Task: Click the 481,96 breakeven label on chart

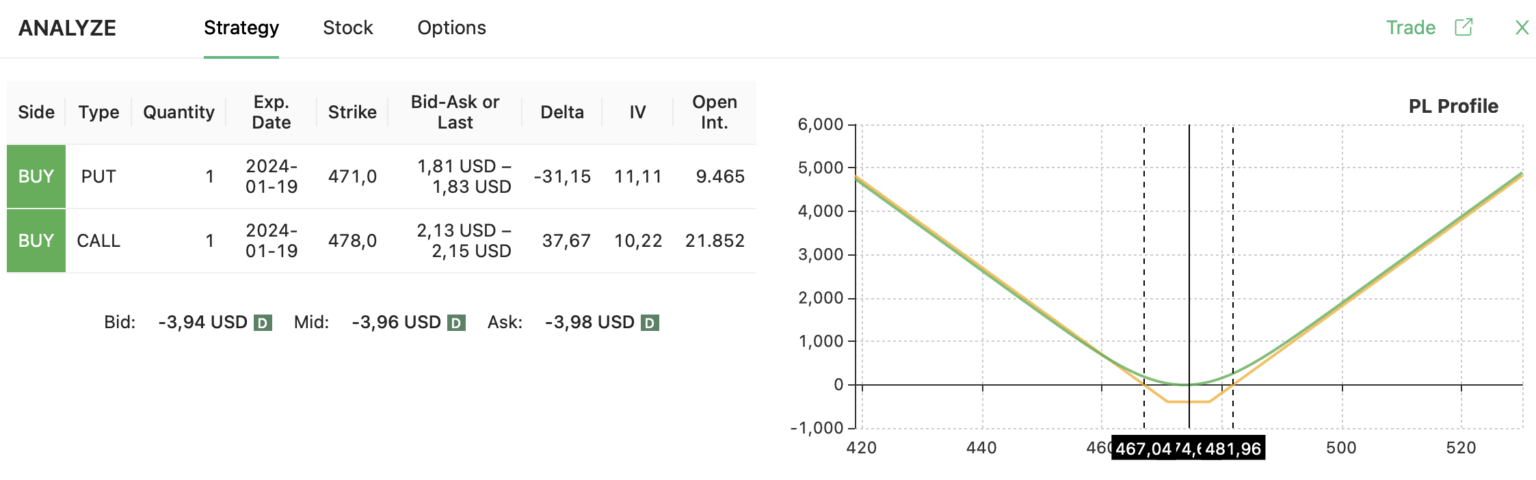Action: 1233,449
